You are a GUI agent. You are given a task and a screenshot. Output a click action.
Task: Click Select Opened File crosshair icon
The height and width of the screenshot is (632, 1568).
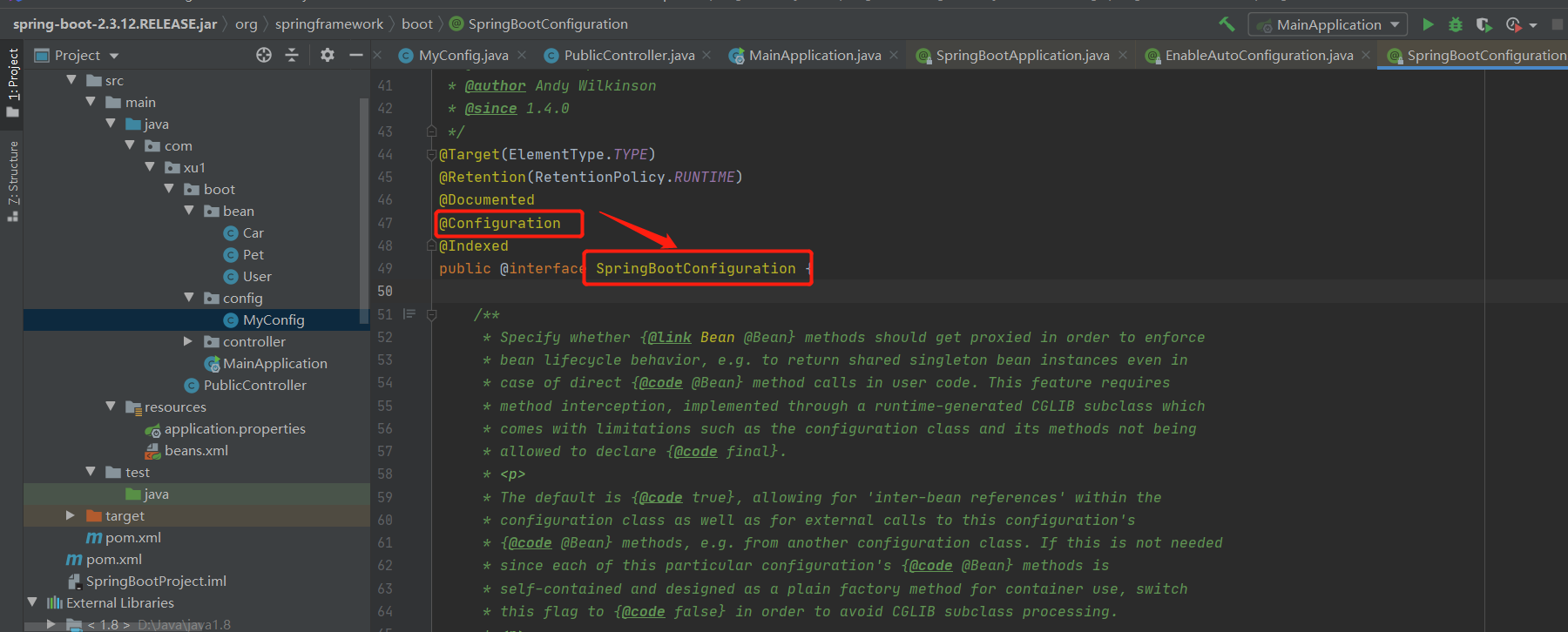(264, 55)
